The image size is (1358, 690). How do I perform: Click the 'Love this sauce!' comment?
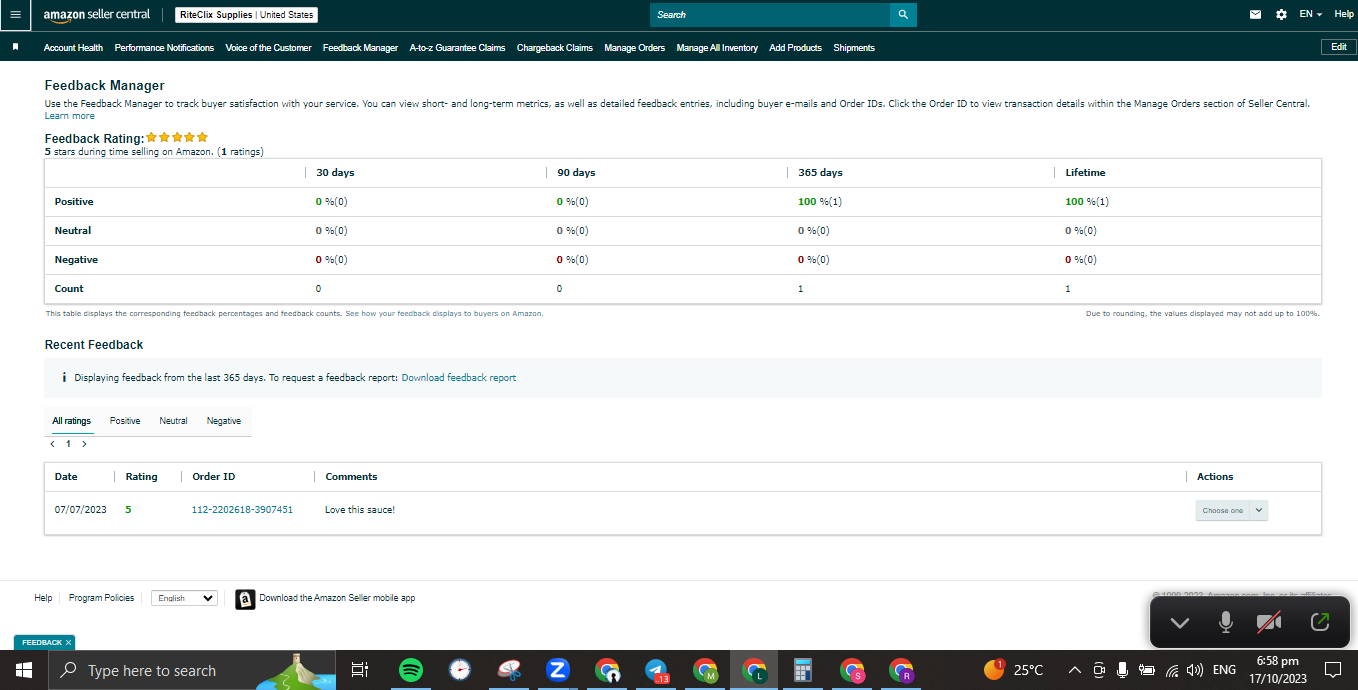[x=360, y=510]
